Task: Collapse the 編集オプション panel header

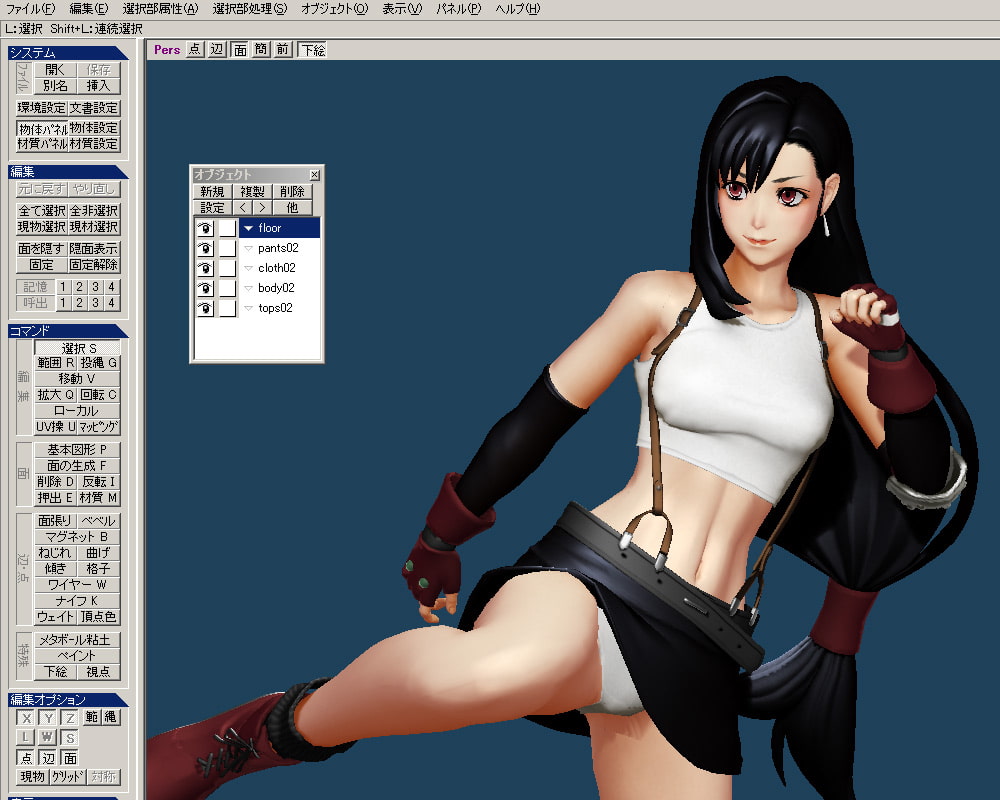Action: pos(68,700)
